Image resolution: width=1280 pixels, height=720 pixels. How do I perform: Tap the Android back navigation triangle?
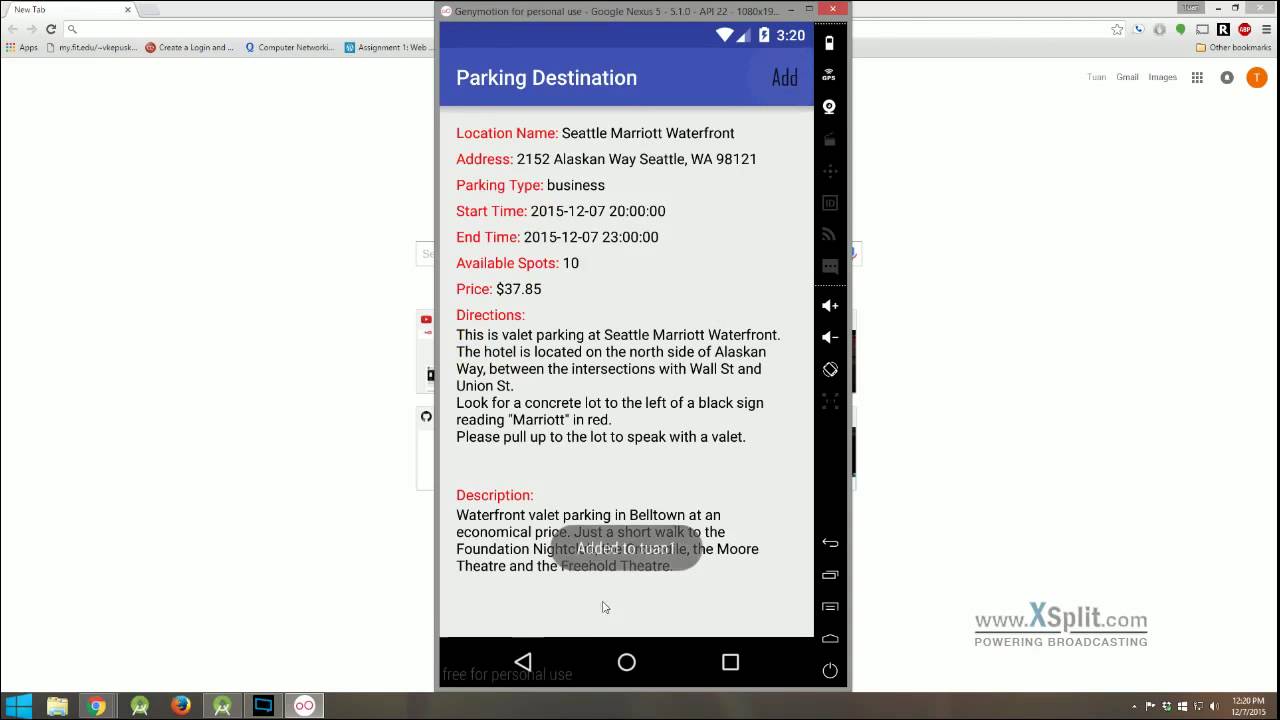[523, 662]
